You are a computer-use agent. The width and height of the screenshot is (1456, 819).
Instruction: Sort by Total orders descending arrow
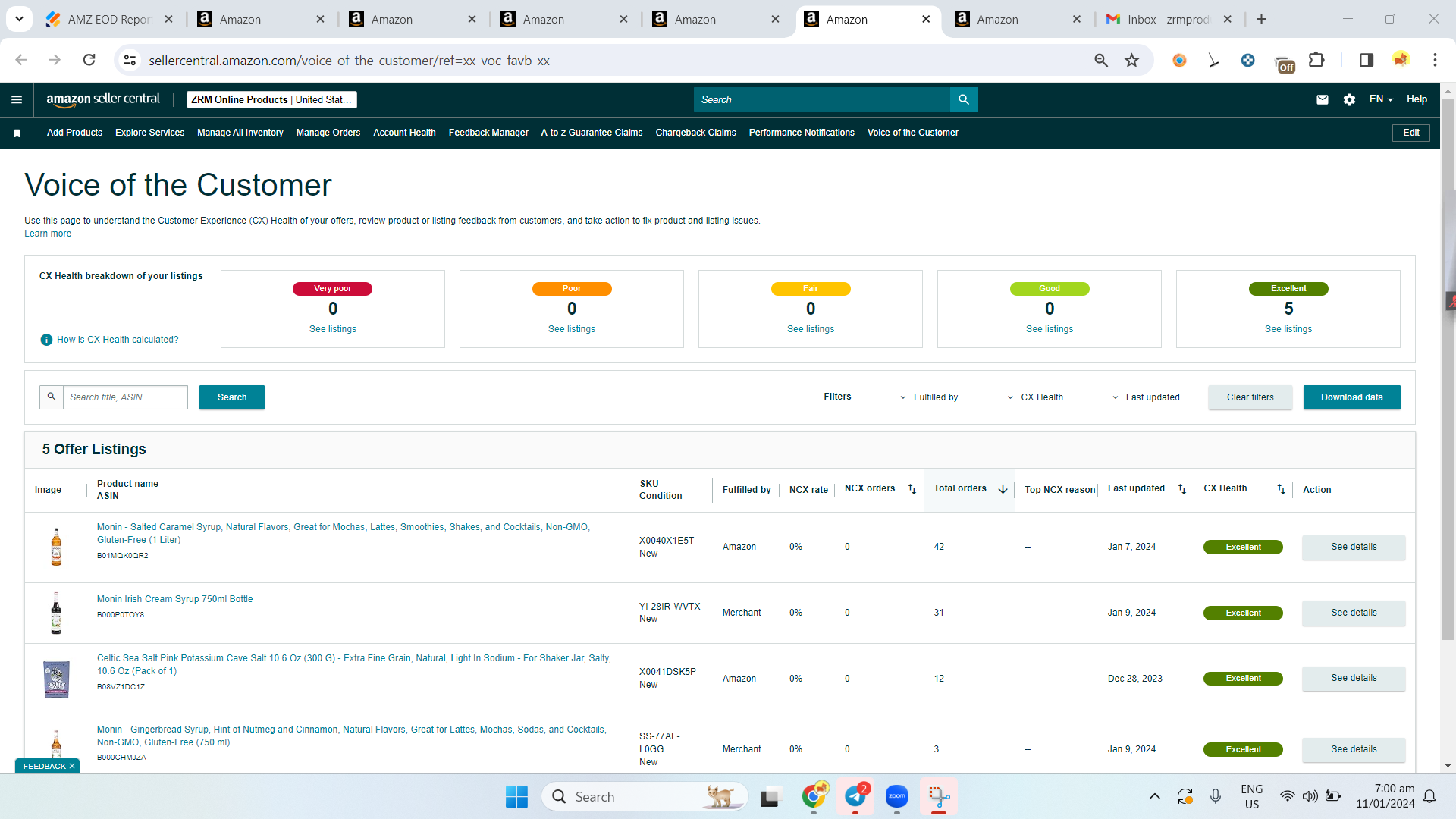1003,489
